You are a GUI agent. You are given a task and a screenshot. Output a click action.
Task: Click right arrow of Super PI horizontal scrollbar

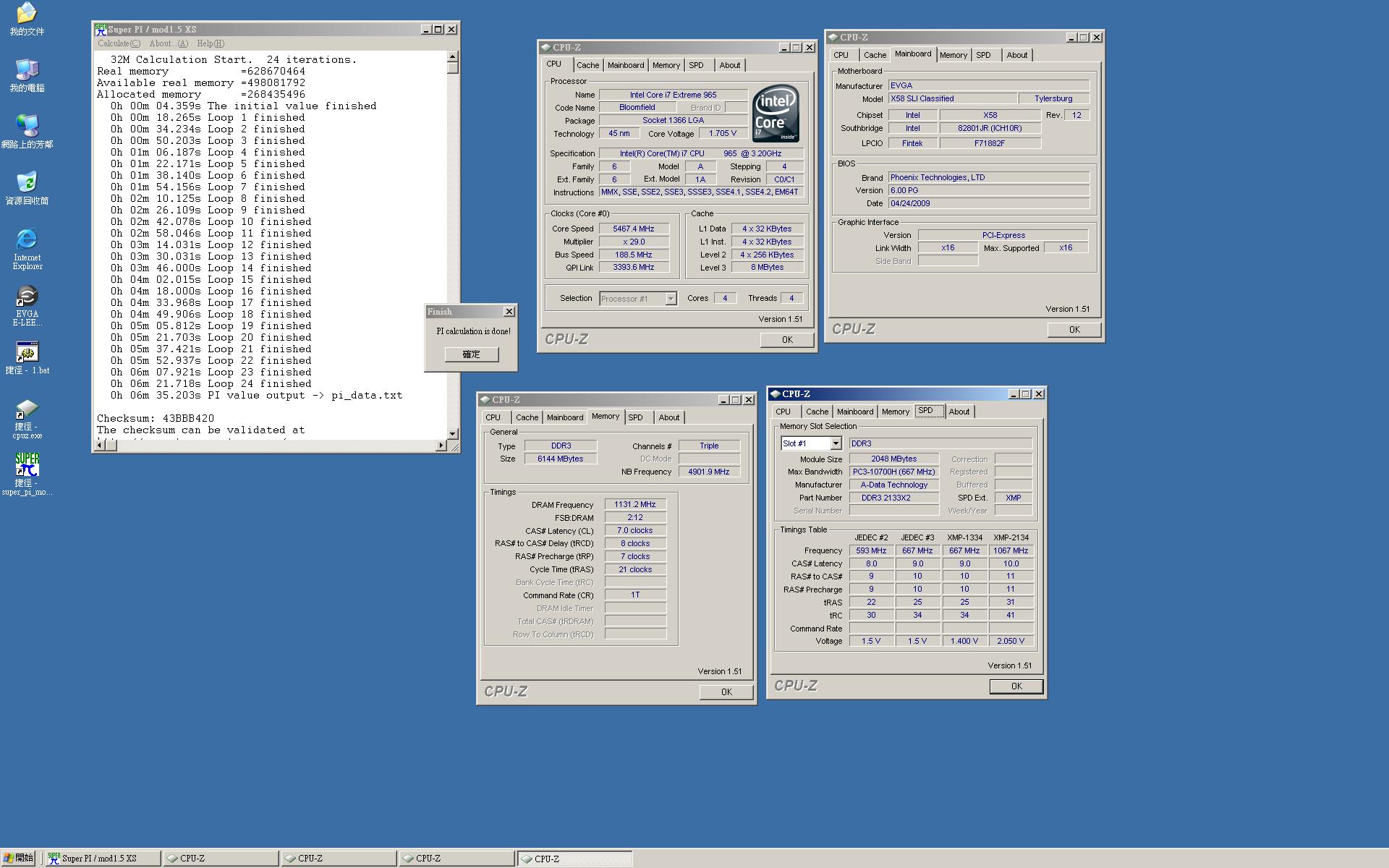click(x=441, y=446)
